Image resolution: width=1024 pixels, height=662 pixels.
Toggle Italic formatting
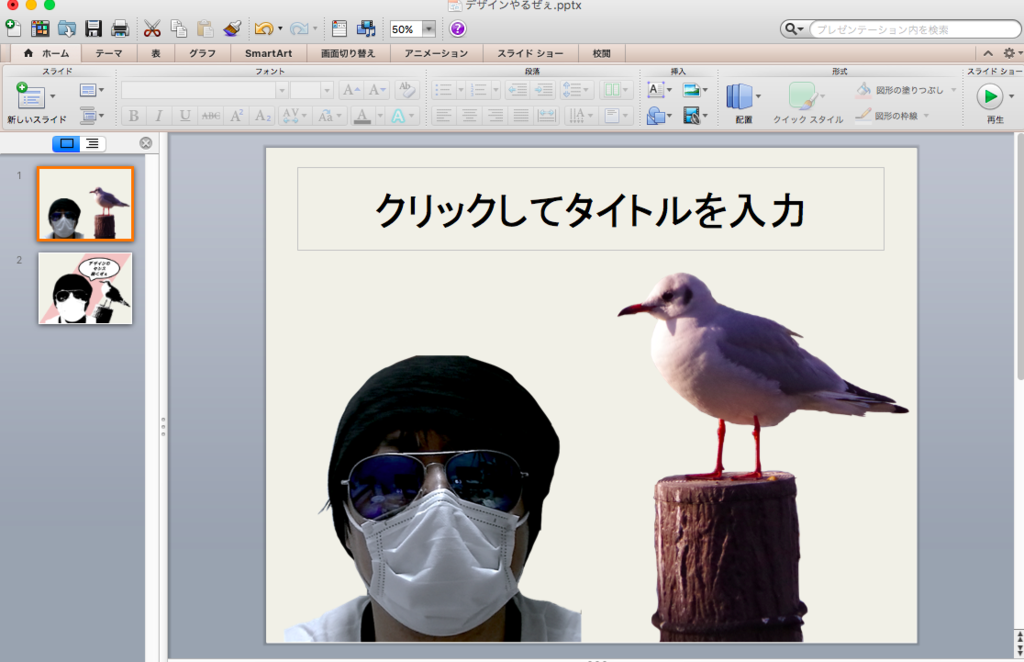coord(159,116)
